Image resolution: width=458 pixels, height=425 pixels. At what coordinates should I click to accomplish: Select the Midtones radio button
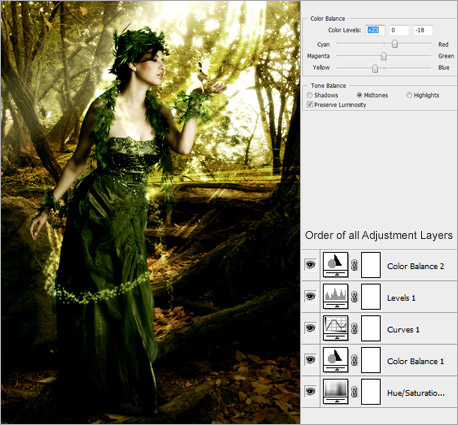click(x=359, y=95)
